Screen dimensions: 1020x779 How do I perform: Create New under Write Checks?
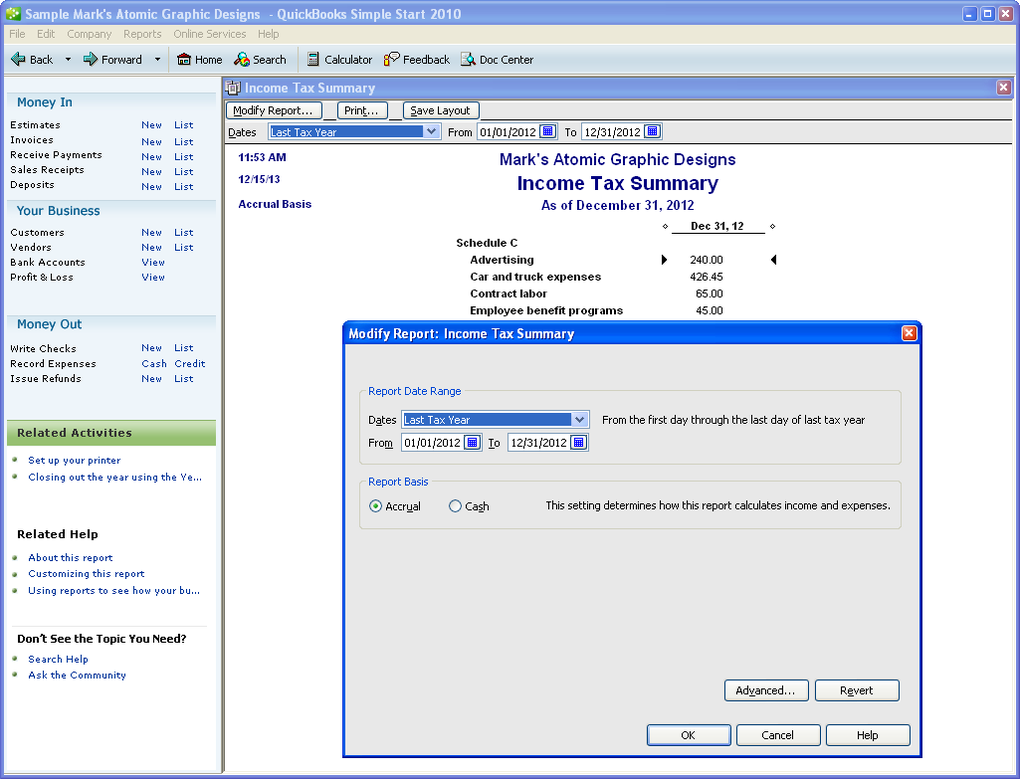pyautogui.click(x=152, y=348)
